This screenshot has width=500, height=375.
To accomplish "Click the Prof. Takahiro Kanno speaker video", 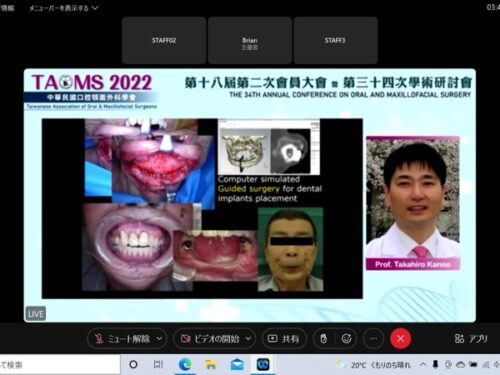I will click(x=413, y=203).
